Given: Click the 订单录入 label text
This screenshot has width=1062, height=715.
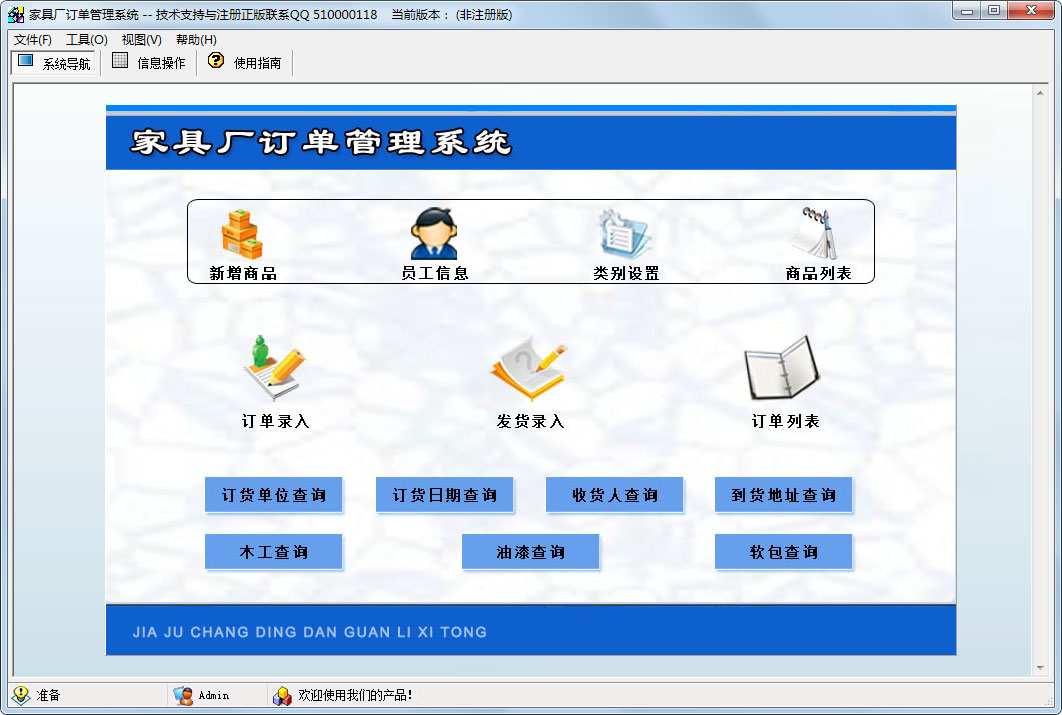Looking at the screenshot, I should [x=276, y=422].
